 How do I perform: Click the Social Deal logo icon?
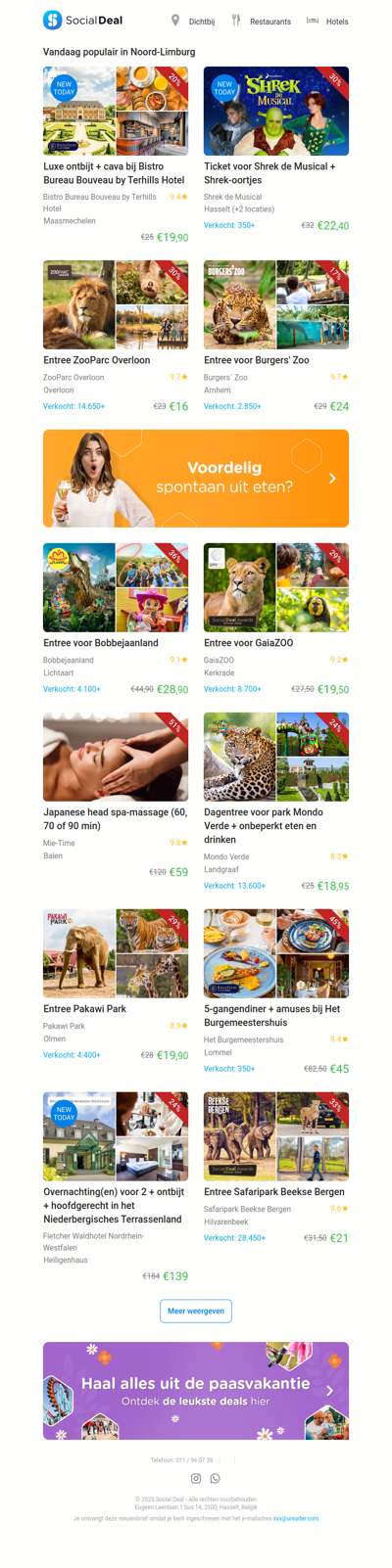(53, 20)
